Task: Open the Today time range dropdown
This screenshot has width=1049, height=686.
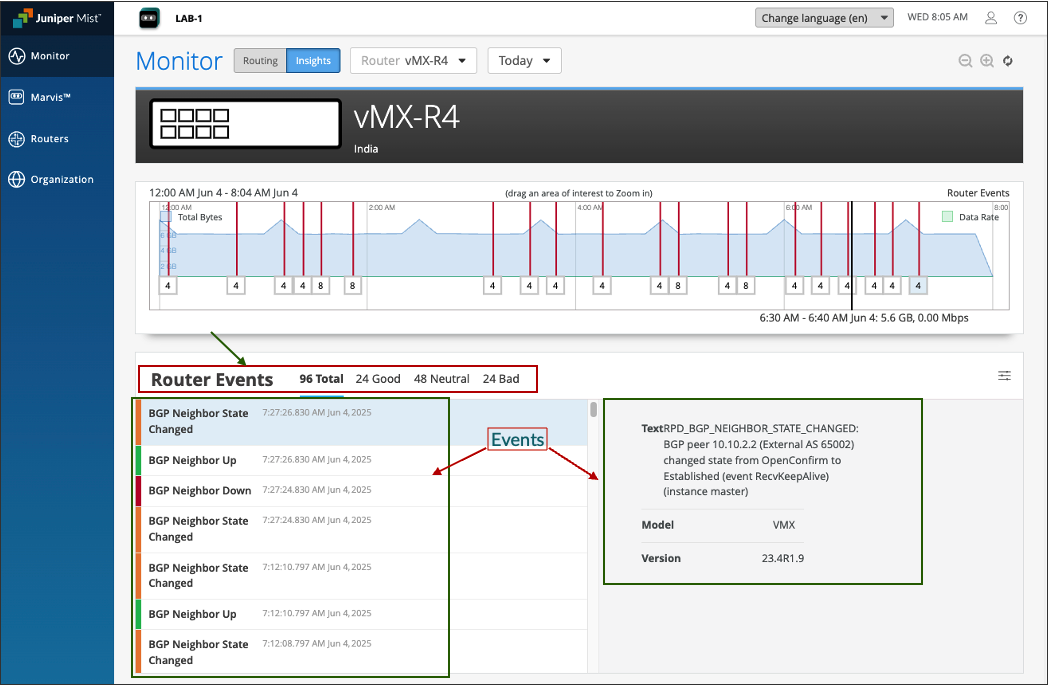Action: pyautogui.click(x=524, y=61)
